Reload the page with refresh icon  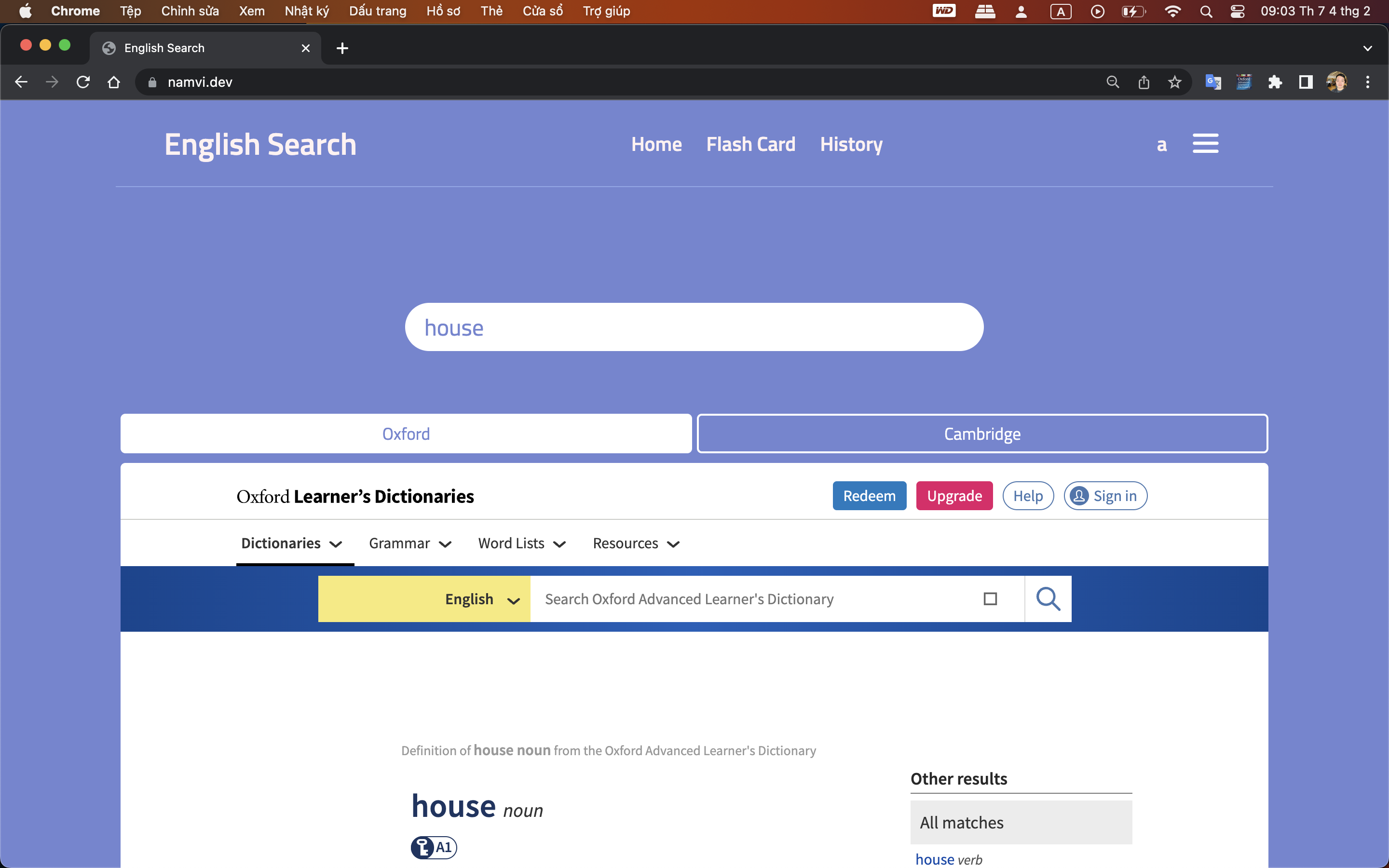coord(83,82)
